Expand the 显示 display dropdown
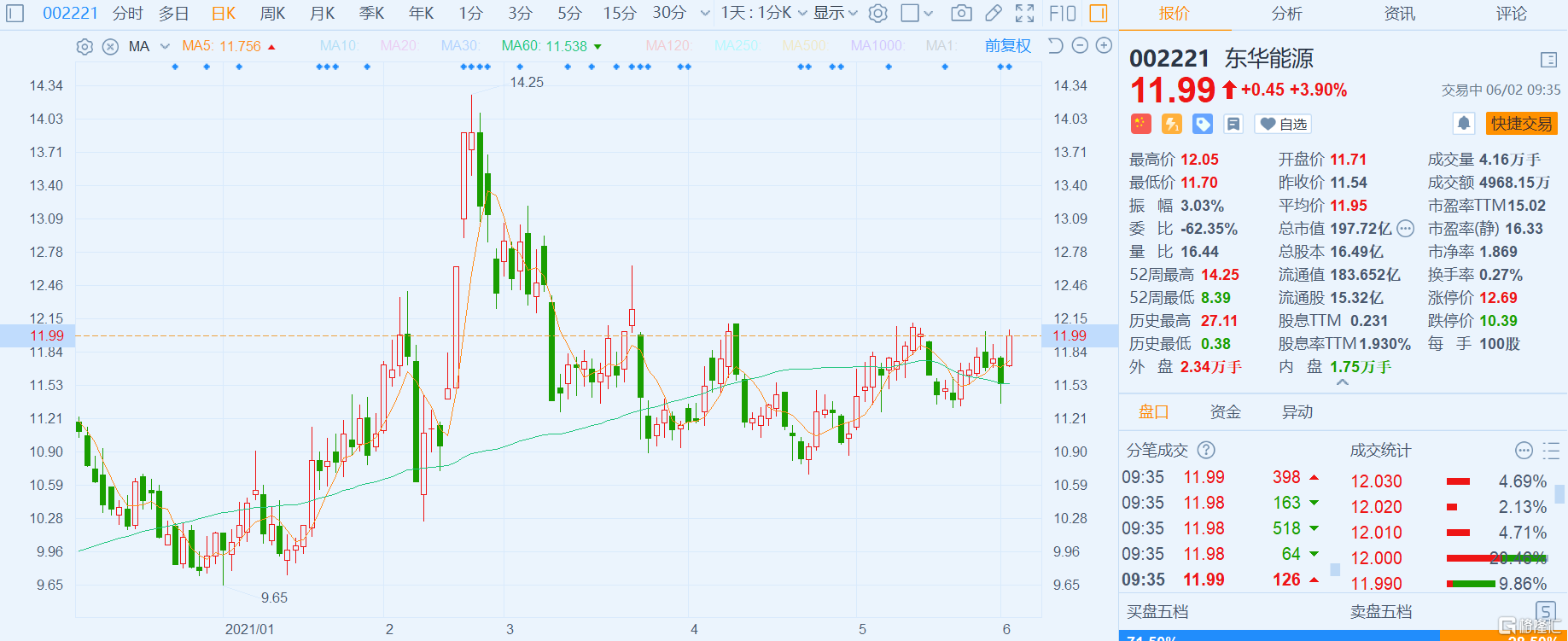Screen dimensions: 1568x641 pyautogui.click(x=835, y=13)
